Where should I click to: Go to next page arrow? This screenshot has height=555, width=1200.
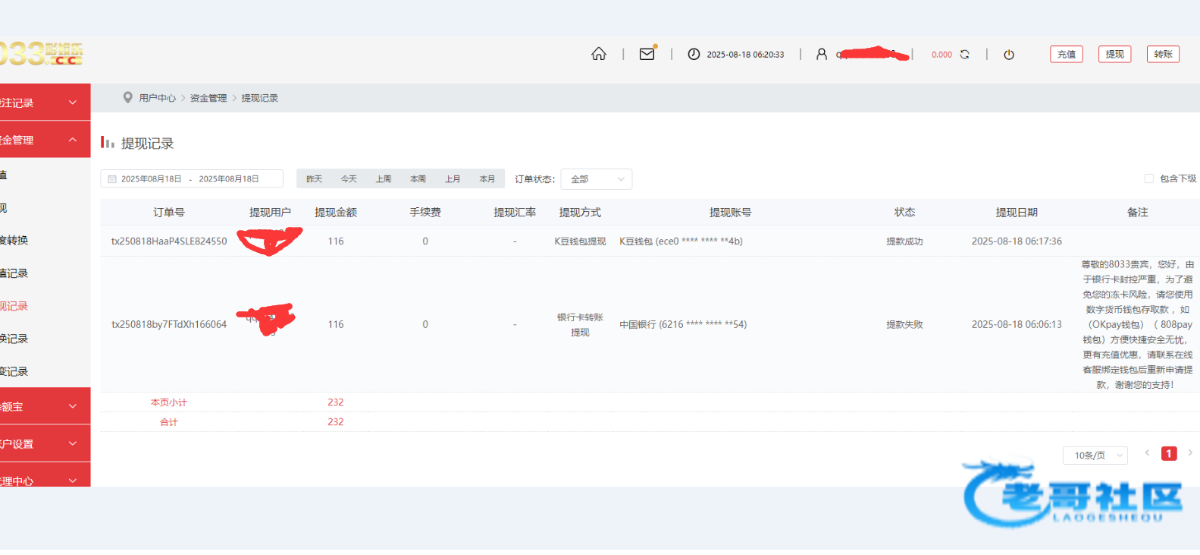(1190, 453)
